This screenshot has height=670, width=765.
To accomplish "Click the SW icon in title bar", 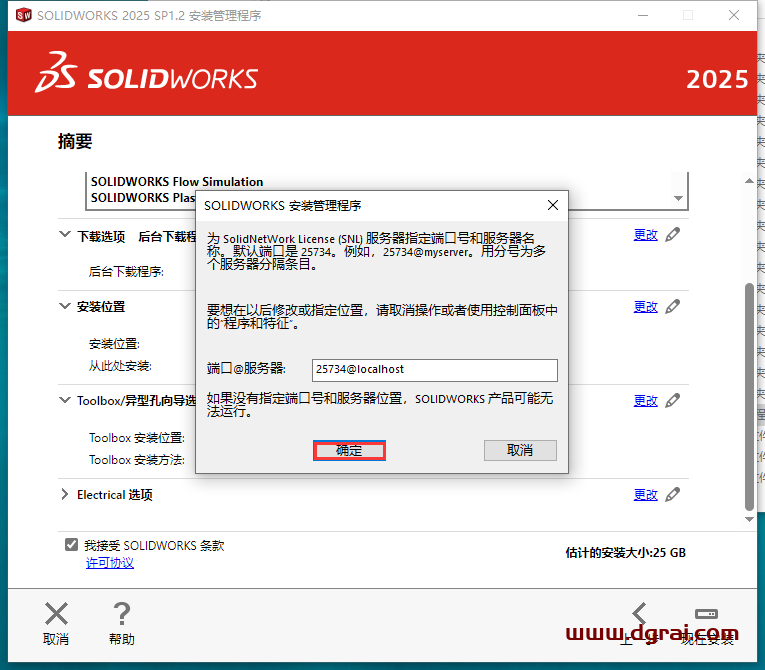I will [23, 15].
